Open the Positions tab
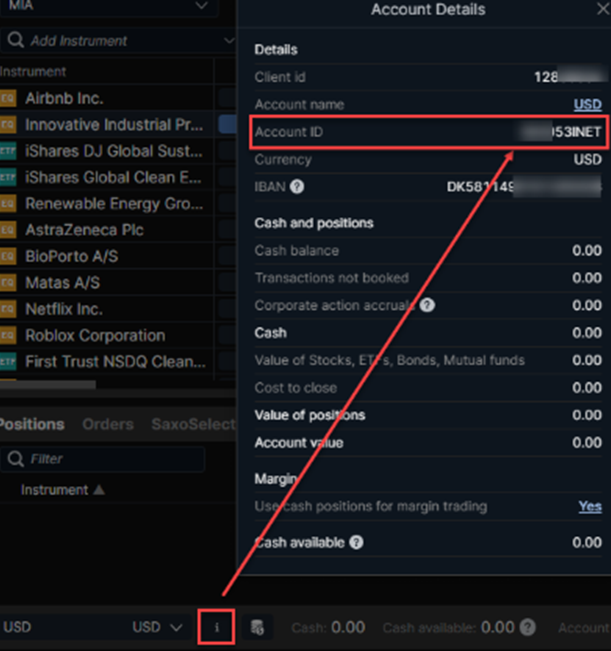 point(32,424)
